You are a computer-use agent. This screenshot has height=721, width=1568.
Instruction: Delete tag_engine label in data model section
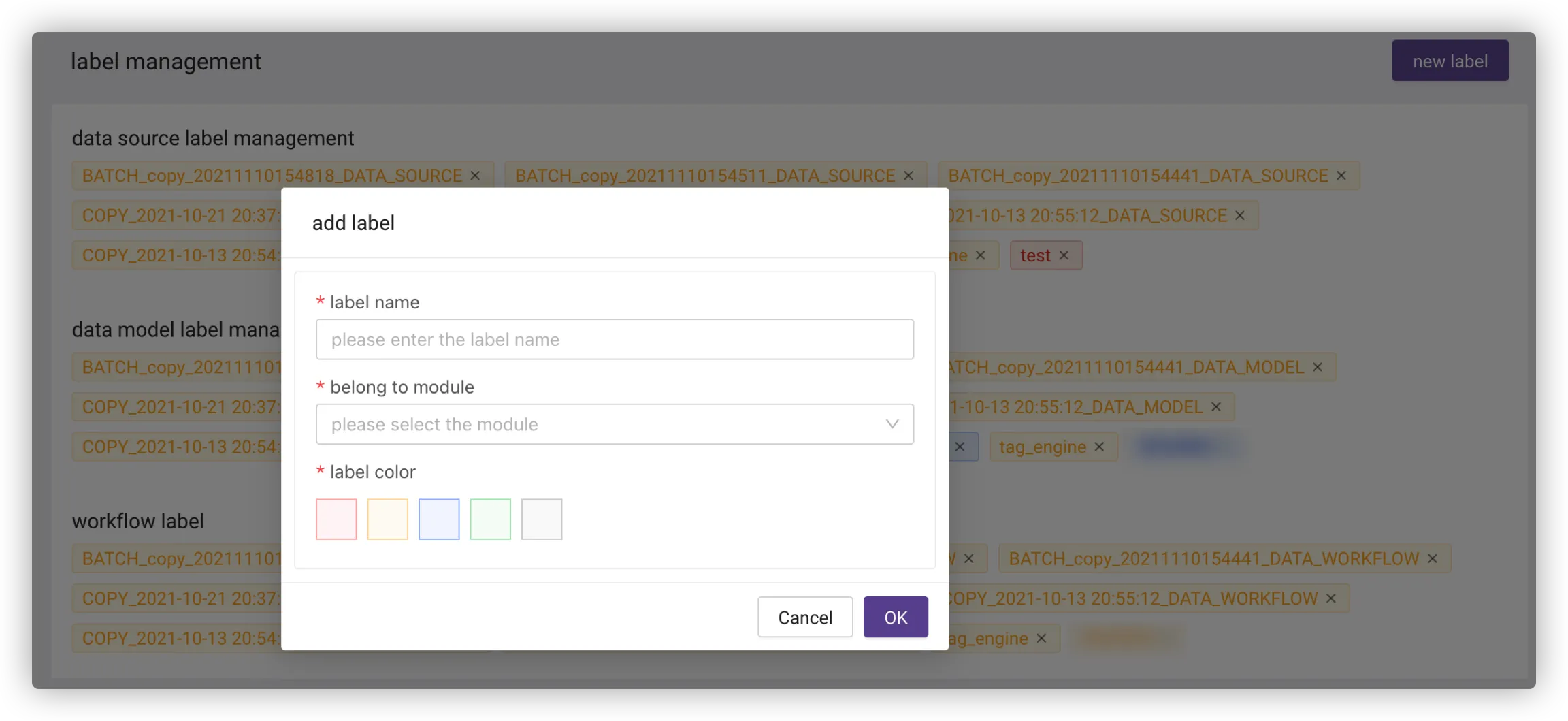point(1099,447)
